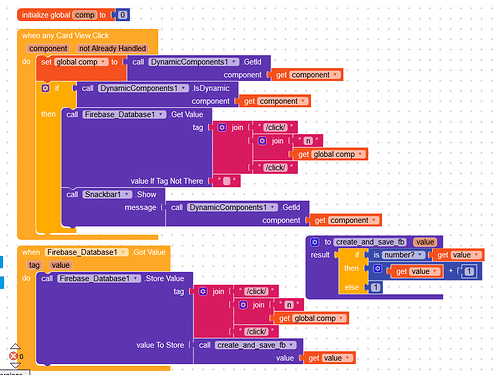Select the Snackbar .Show call label
This screenshot has width=495, height=375.
[146, 194]
